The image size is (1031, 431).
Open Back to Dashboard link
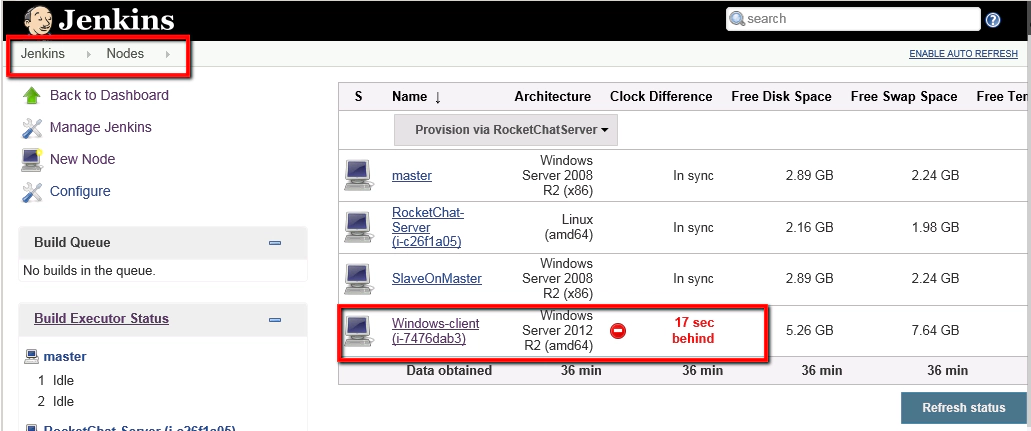(x=109, y=95)
